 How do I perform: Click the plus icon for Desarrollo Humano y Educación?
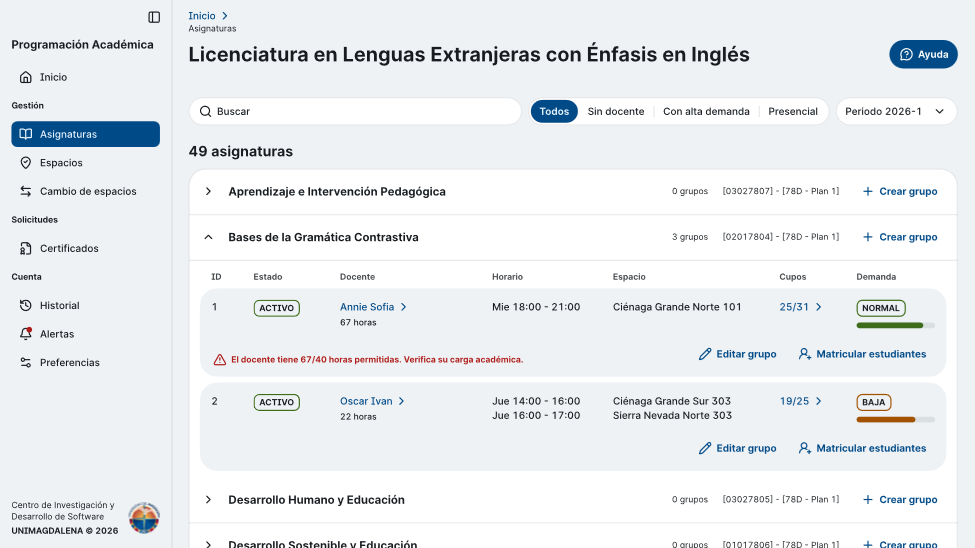click(x=867, y=499)
